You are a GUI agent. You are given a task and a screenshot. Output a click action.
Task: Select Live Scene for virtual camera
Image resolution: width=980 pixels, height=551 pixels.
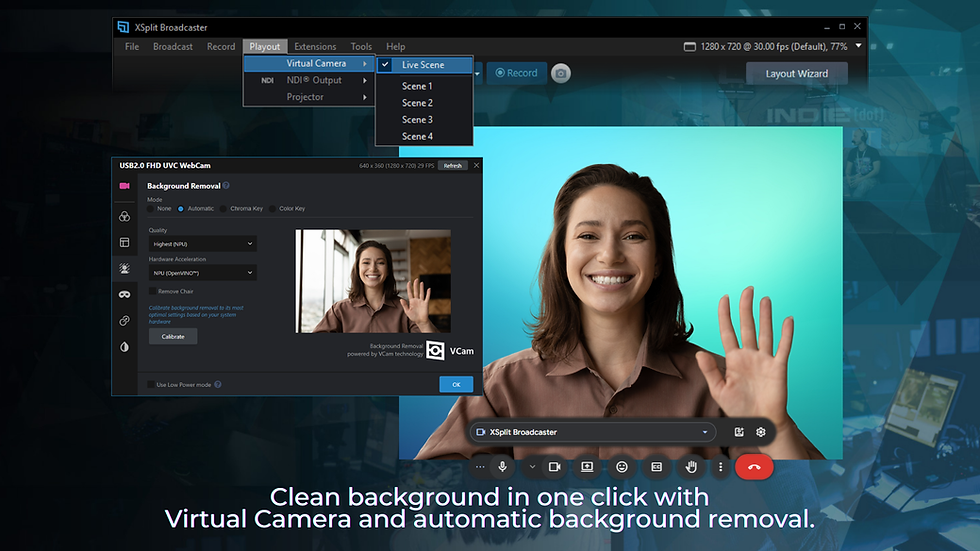424,64
